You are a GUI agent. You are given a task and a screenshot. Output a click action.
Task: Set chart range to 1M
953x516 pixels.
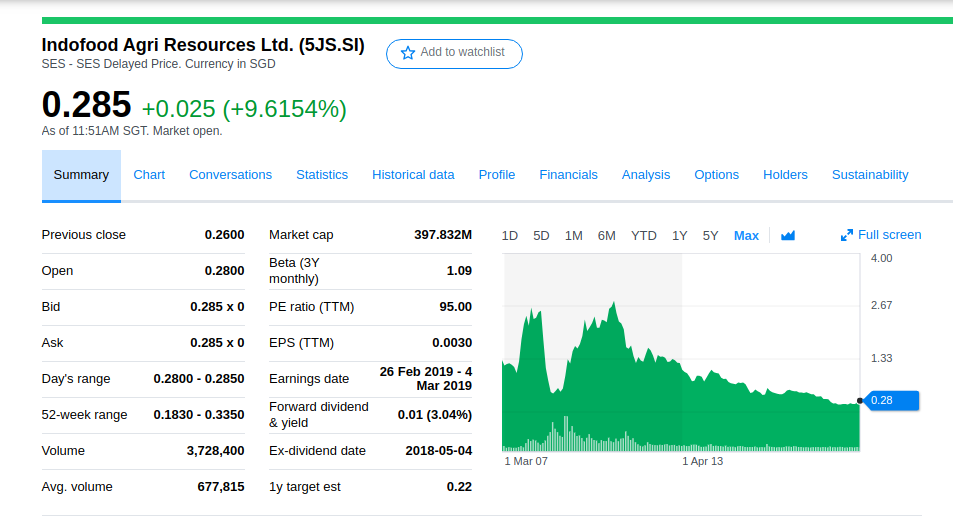click(x=573, y=236)
